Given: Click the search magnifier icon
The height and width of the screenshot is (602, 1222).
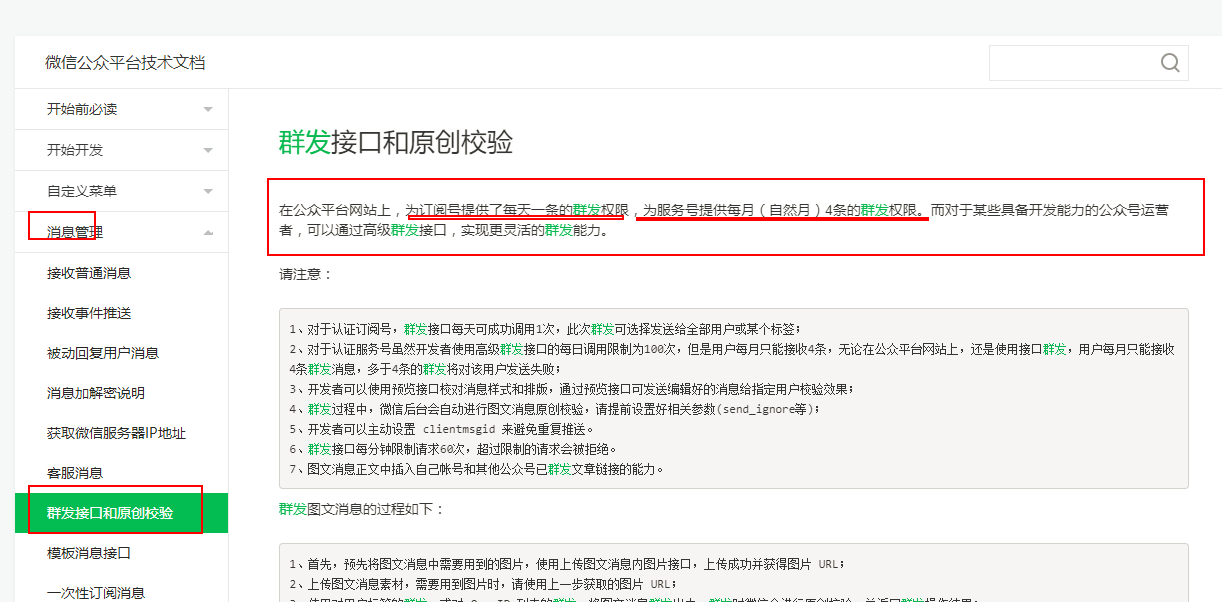Looking at the screenshot, I should (1170, 63).
